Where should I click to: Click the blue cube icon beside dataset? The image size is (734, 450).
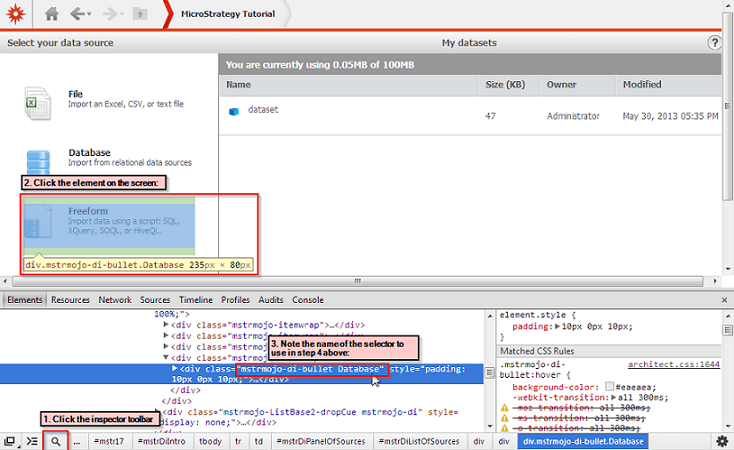point(234,111)
